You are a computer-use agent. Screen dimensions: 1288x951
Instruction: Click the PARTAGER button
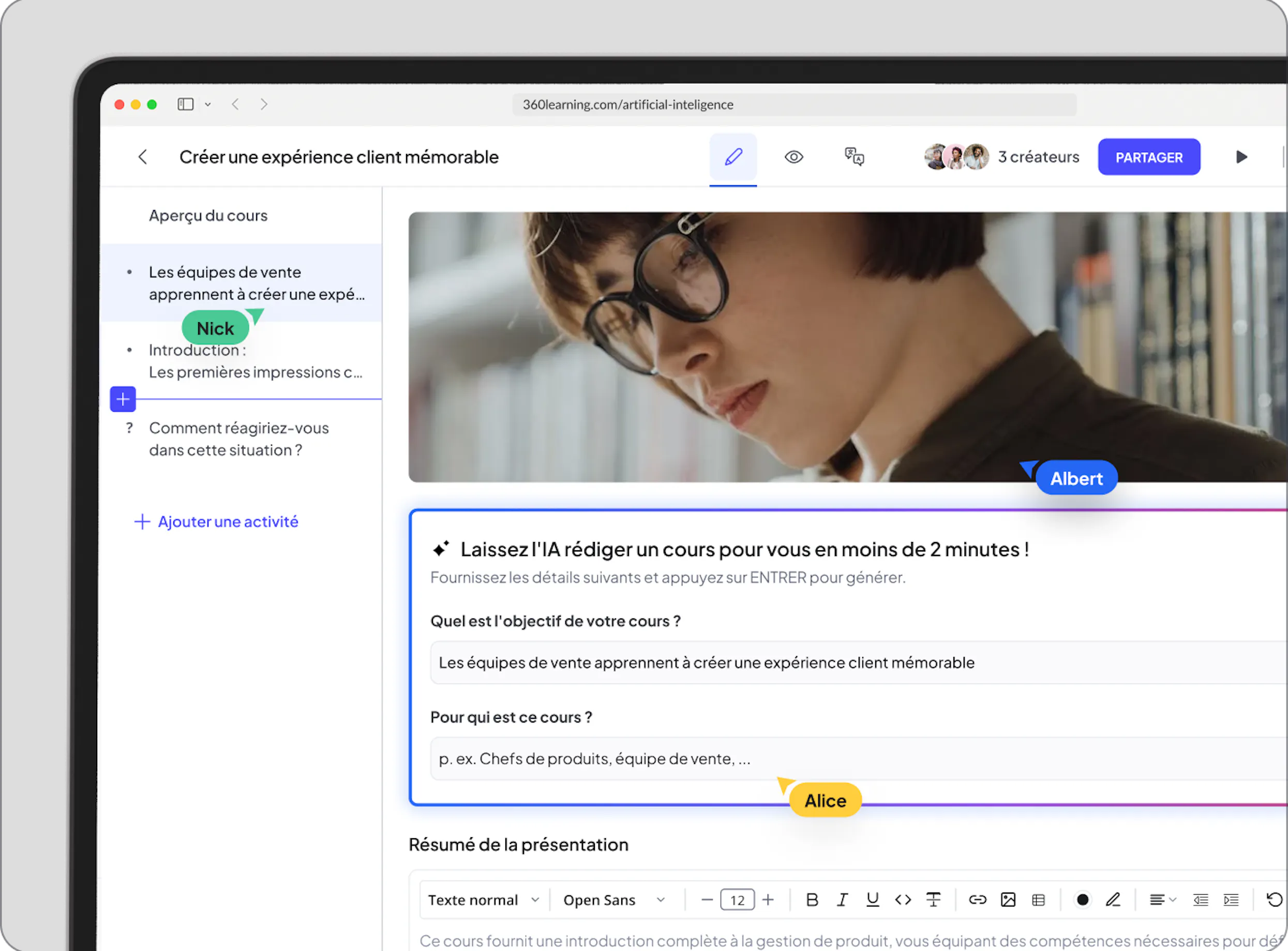(x=1148, y=157)
